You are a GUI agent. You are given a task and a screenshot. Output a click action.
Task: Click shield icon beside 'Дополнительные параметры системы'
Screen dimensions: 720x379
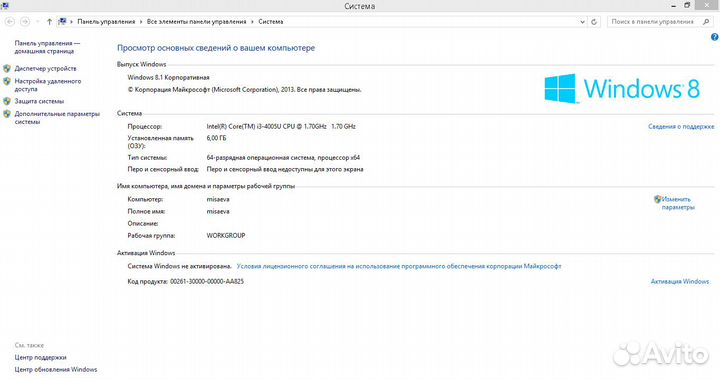pos(6,114)
